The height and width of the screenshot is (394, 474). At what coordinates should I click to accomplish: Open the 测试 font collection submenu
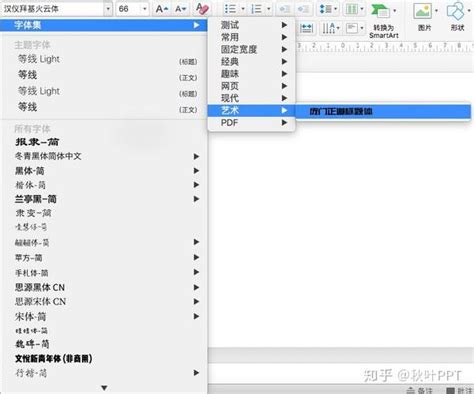point(251,25)
